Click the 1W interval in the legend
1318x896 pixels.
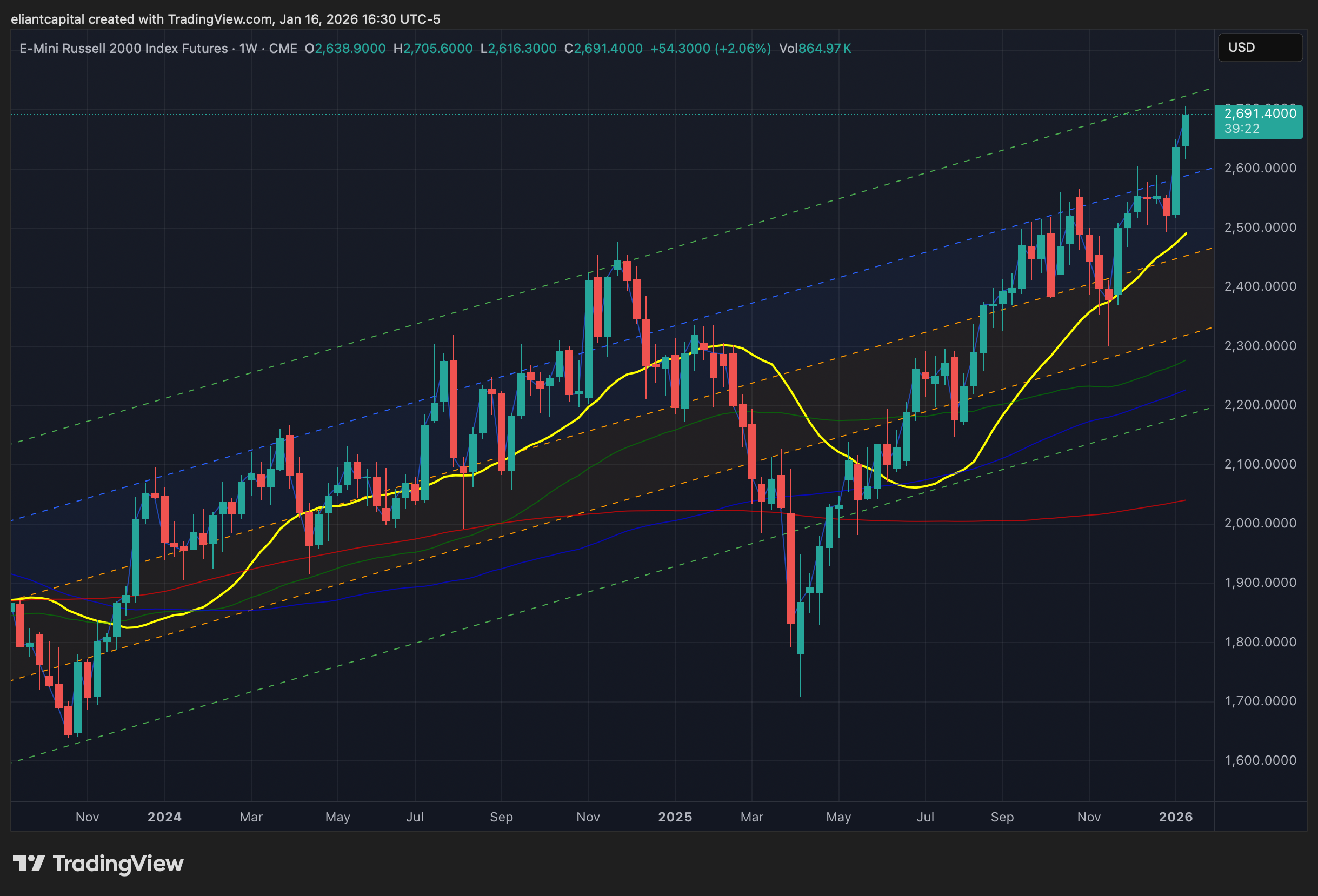(248, 49)
